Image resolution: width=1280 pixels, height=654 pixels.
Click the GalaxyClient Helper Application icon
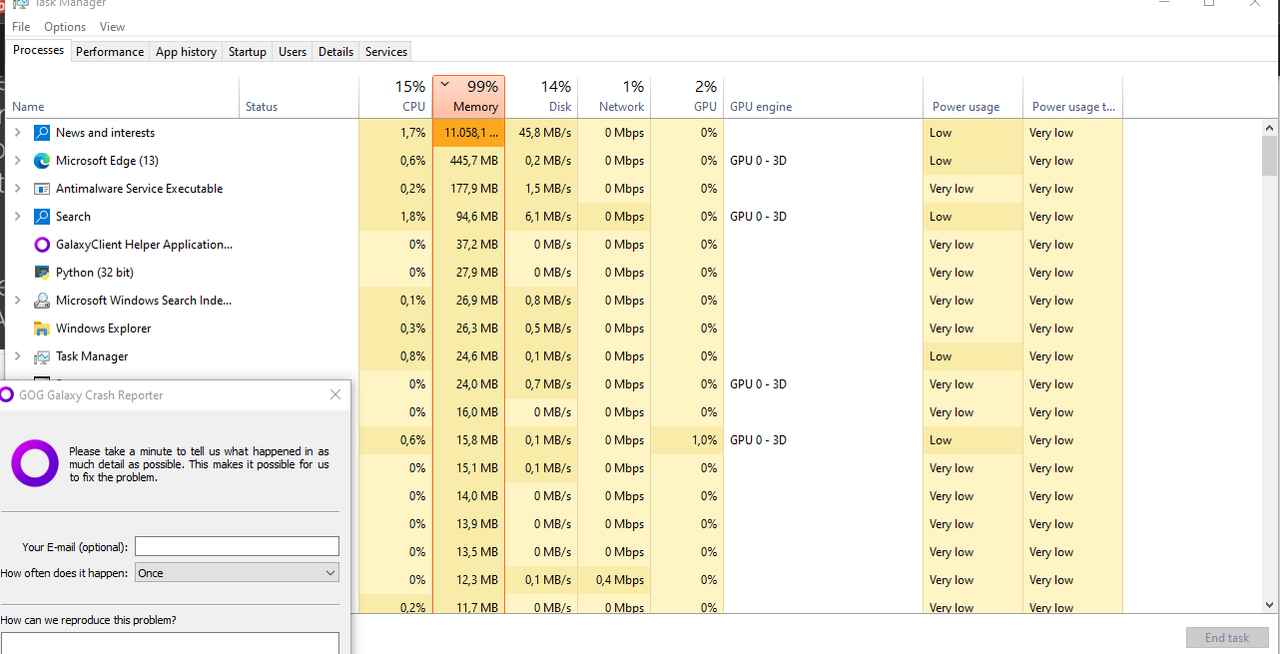click(42, 245)
